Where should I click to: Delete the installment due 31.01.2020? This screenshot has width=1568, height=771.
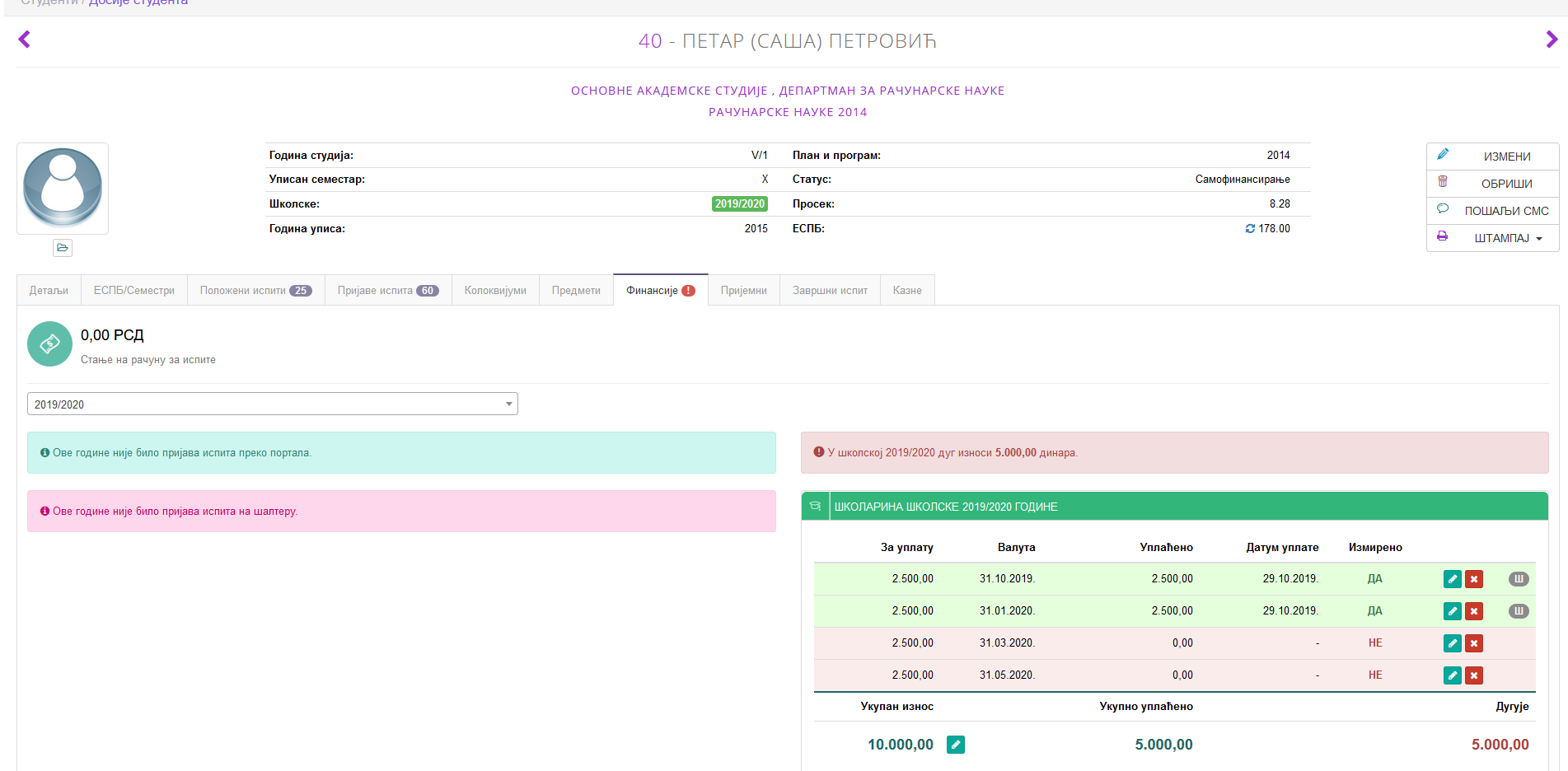pyautogui.click(x=1474, y=611)
